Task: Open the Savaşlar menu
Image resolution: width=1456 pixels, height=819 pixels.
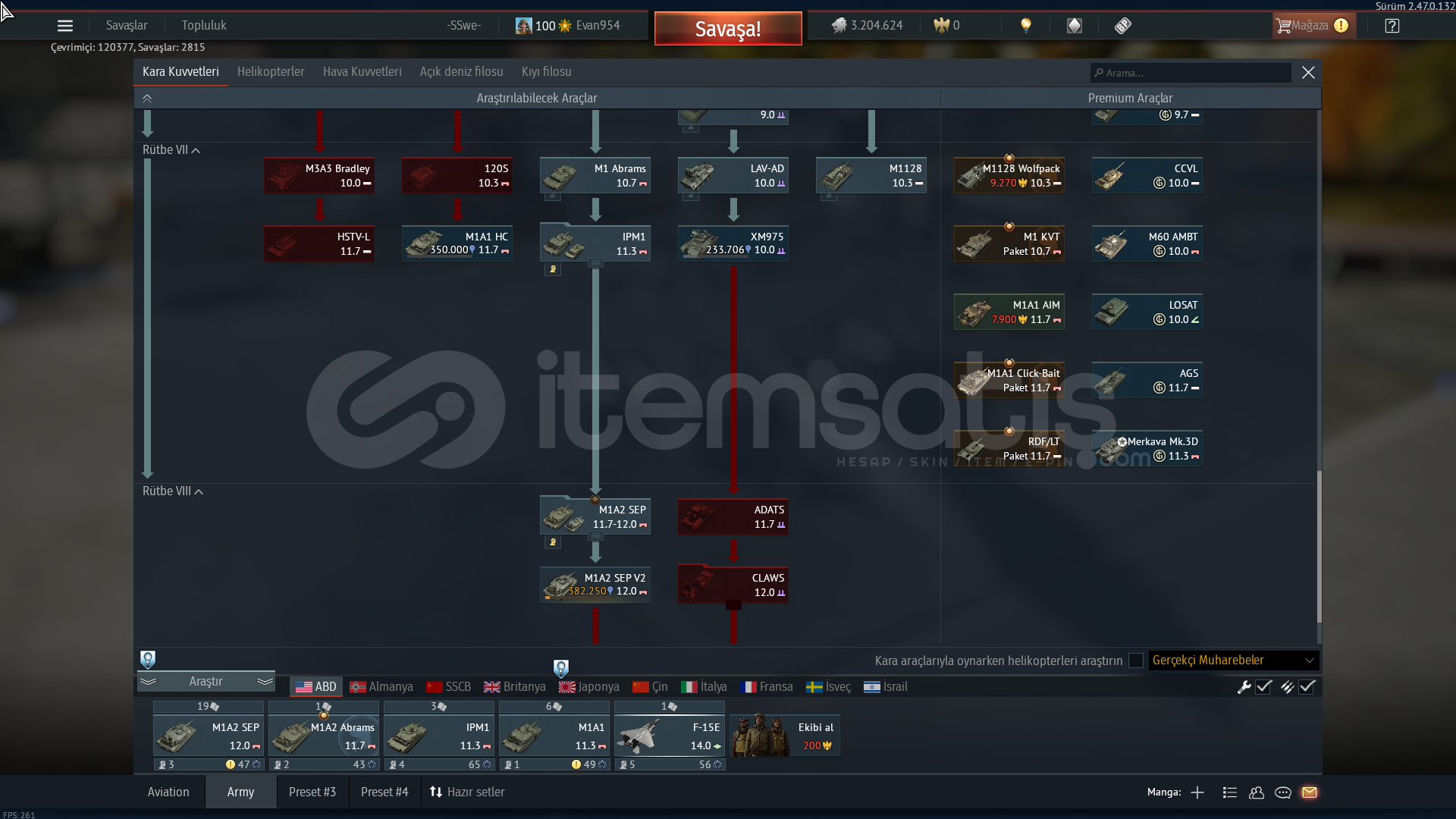Action: click(127, 25)
